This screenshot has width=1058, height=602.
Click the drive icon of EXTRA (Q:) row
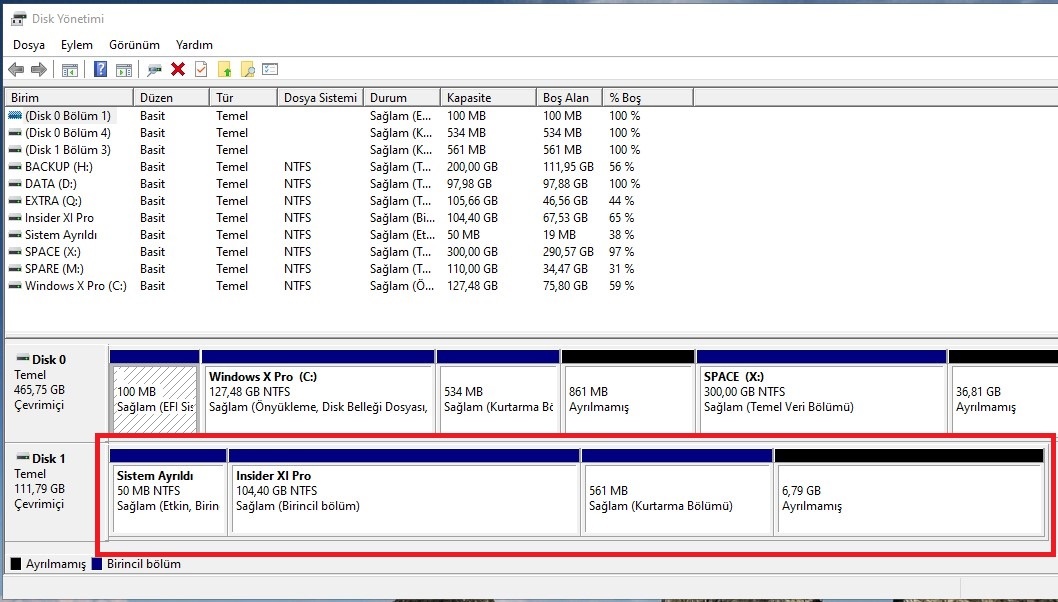[15, 200]
